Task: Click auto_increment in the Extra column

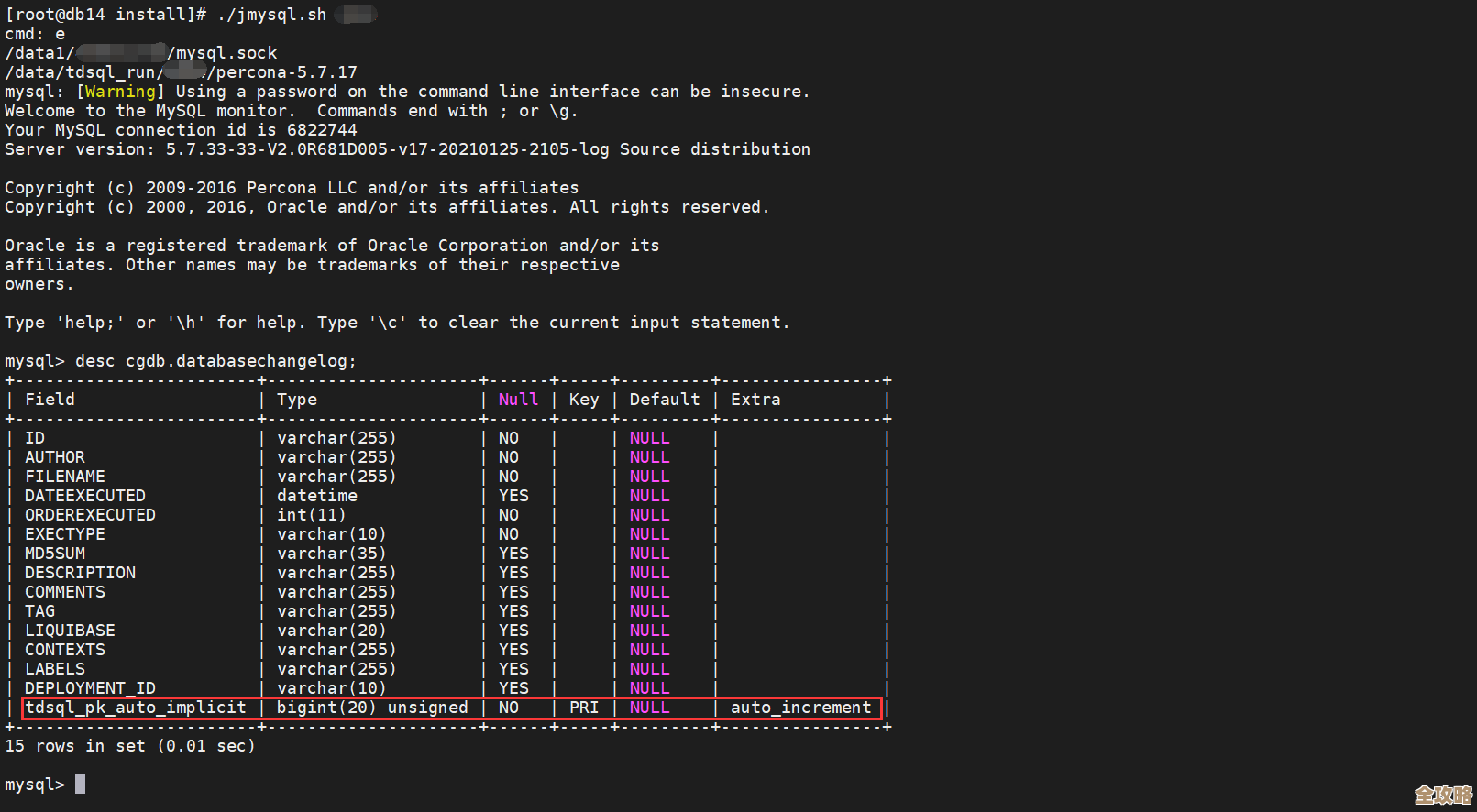Action: 800,708
